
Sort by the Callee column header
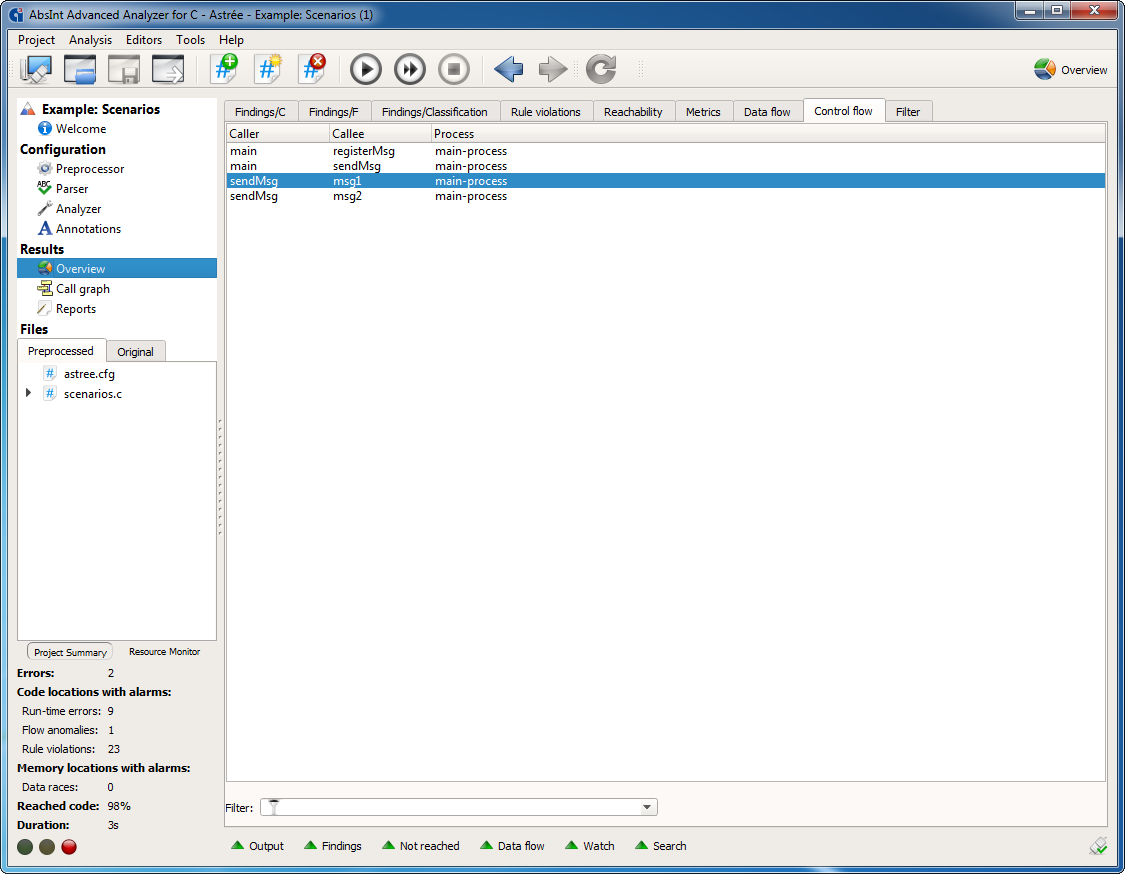tap(380, 133)
